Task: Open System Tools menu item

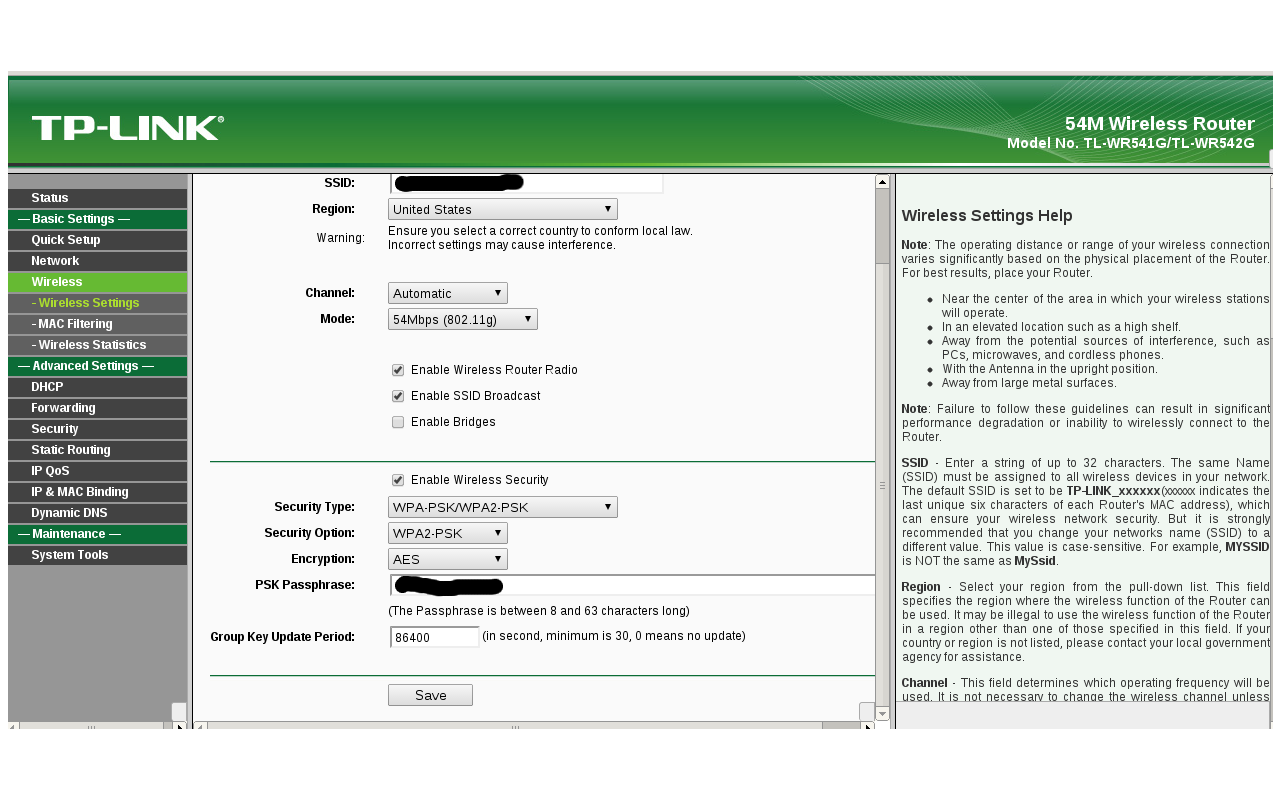Action: (98, 555)
